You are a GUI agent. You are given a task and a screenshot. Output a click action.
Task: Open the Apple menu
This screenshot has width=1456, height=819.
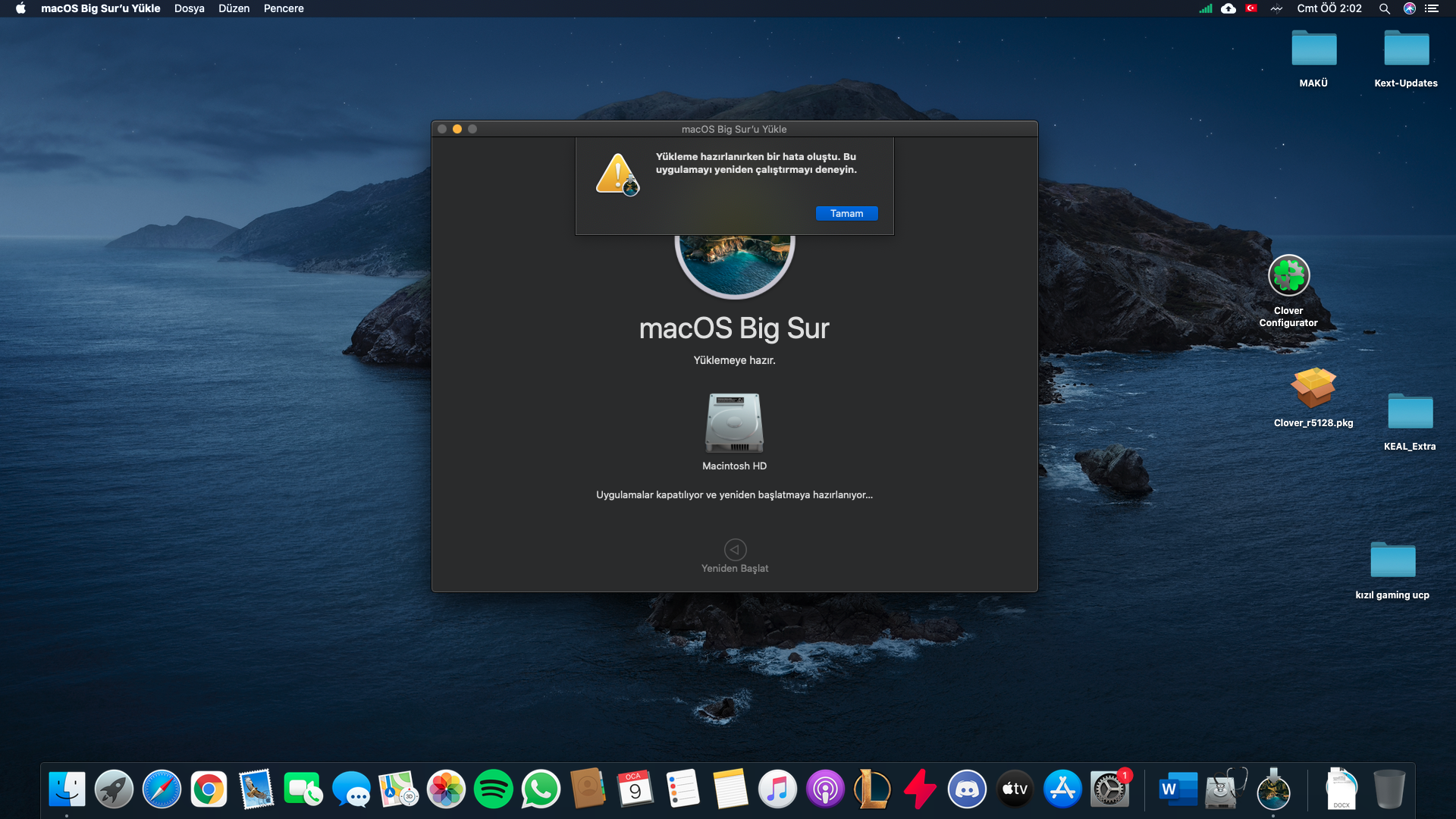(x=20, y=8)
